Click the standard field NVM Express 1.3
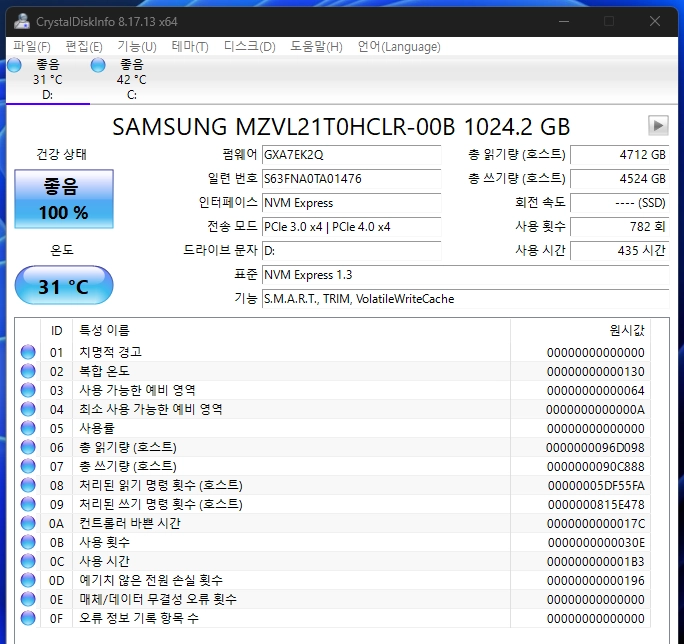The image size is (684, 644). [x=465, y=274]
